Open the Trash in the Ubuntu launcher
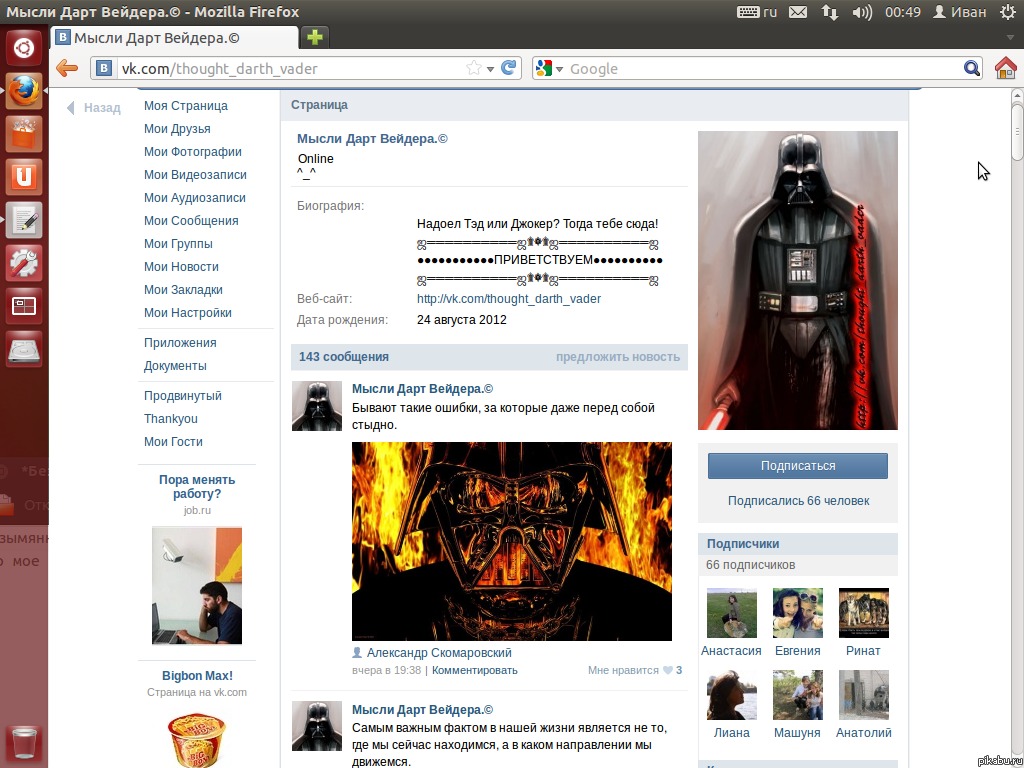The image size is (1024, 768). [24, 745]
